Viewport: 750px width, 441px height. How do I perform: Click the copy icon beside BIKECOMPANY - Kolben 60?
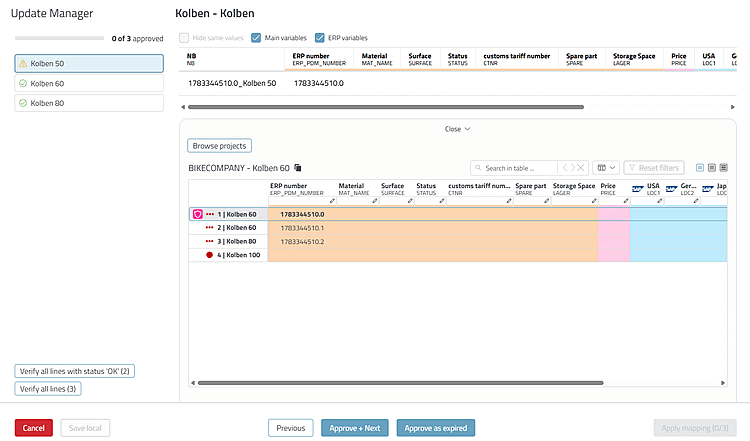298,167
